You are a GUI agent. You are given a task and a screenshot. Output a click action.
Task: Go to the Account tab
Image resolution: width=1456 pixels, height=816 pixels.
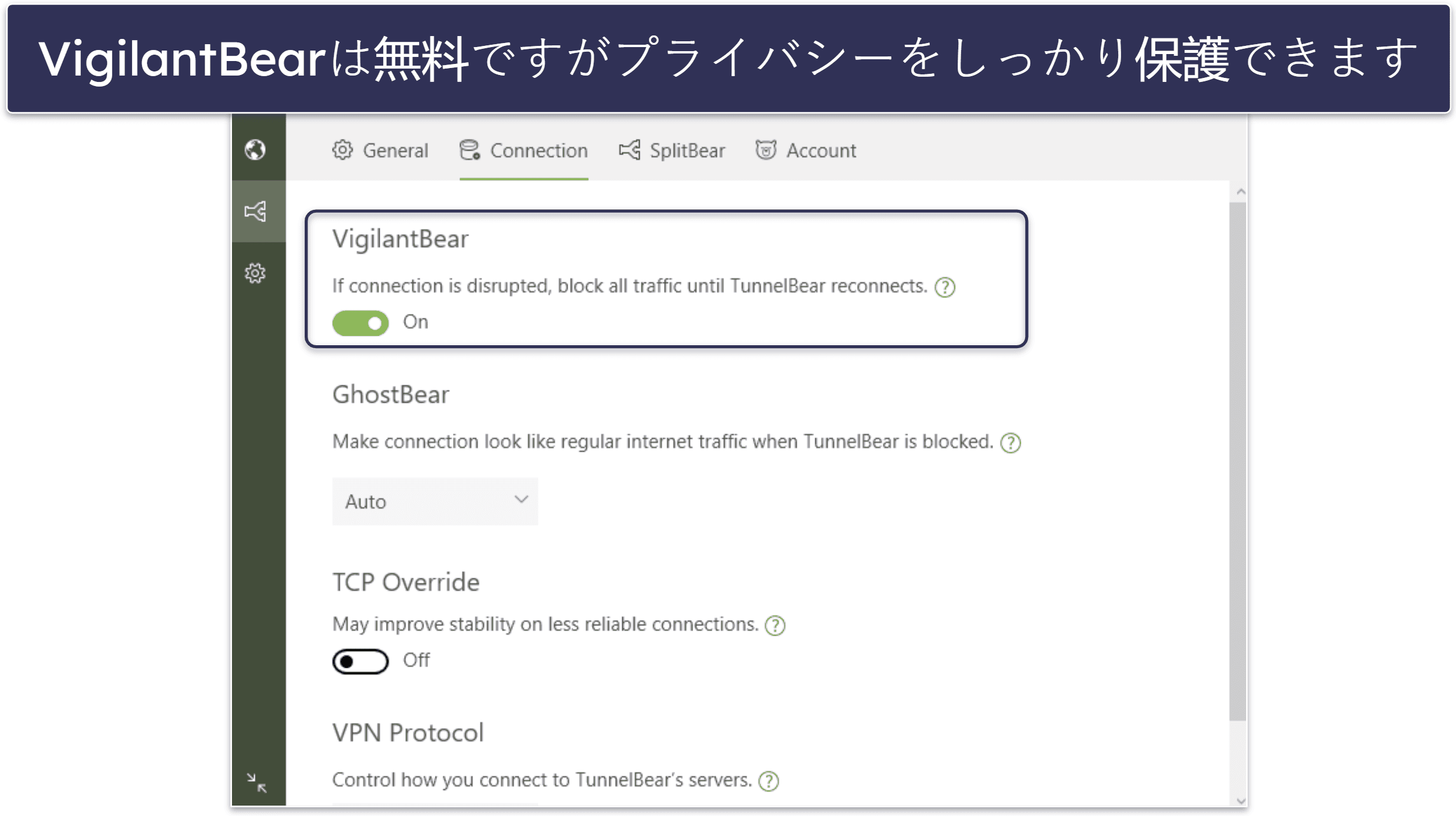click(806, 151)
